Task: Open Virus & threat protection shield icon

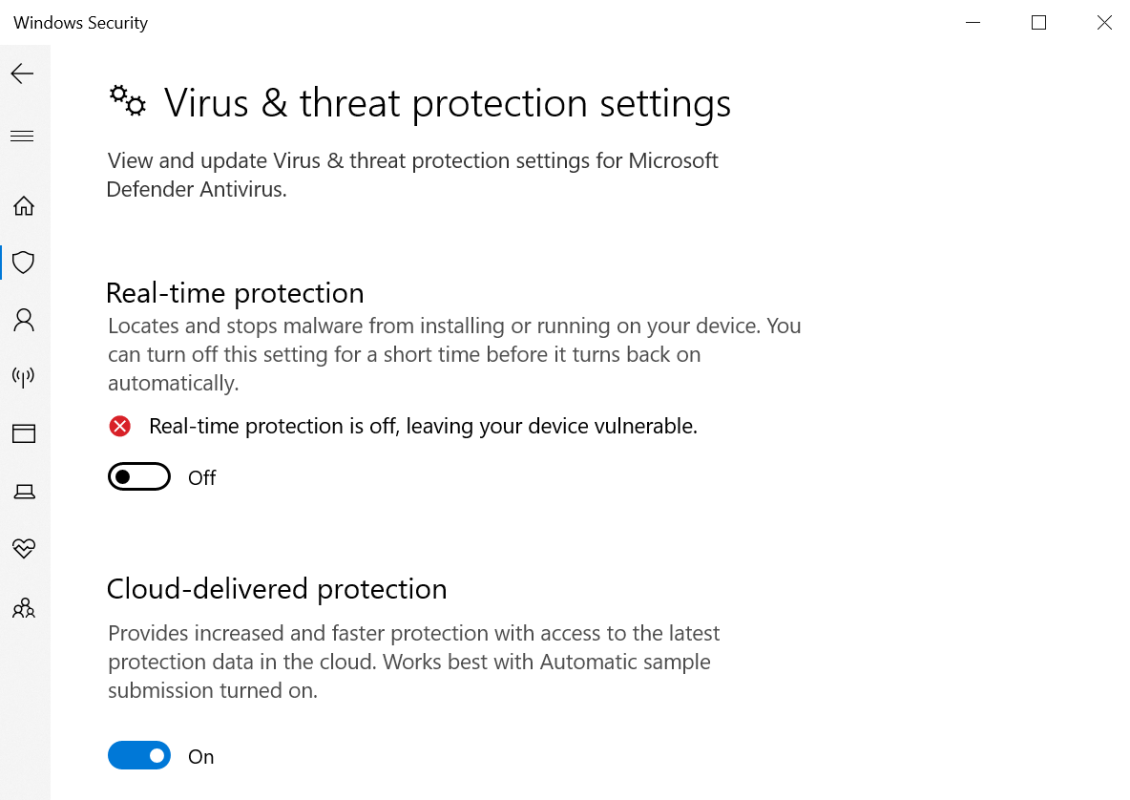Action: (x=24, y=262)
